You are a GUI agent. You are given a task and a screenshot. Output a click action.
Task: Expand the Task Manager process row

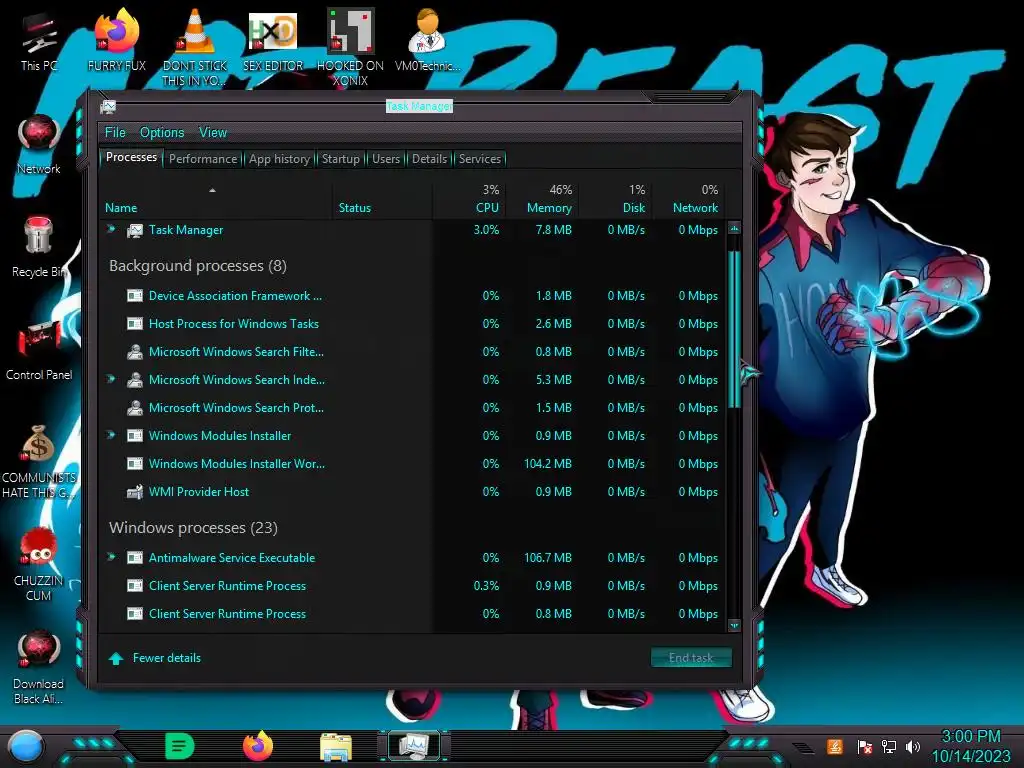pyautogui.click(x=111, y=229)
